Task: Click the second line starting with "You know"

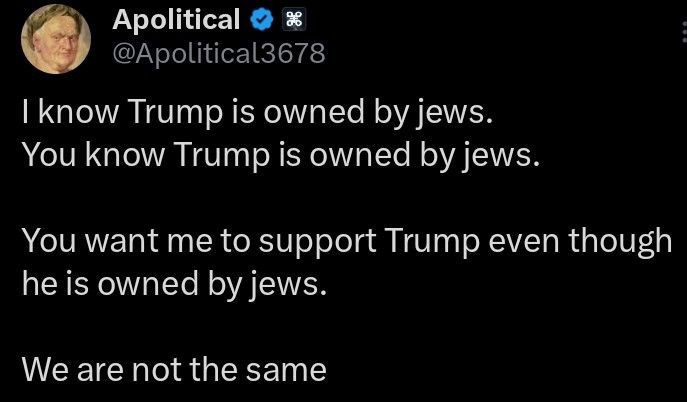Action: point(279,155)
